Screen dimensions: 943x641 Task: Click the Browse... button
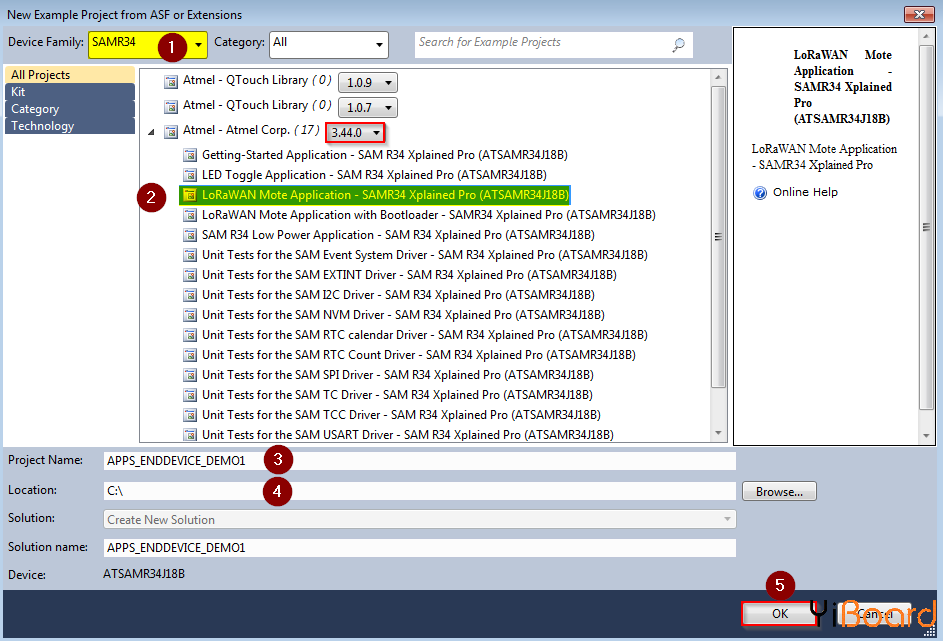pyautogui.click(x=779, y=491)
